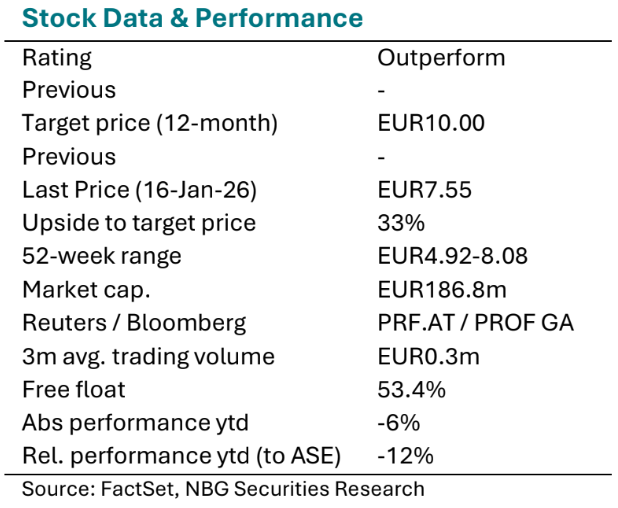Viewport: 618px width, 508px height.
Task: Click the Stock Data & Performance heading
Action: tap(192, 18)
